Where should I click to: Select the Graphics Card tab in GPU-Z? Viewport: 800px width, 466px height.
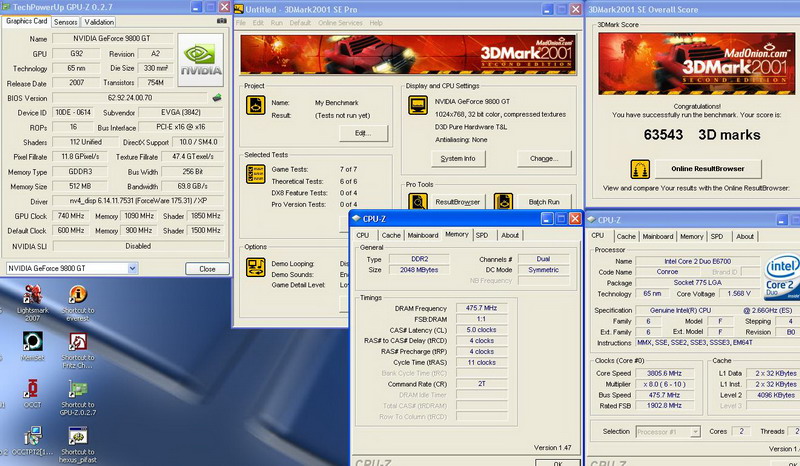pos(27,21)
